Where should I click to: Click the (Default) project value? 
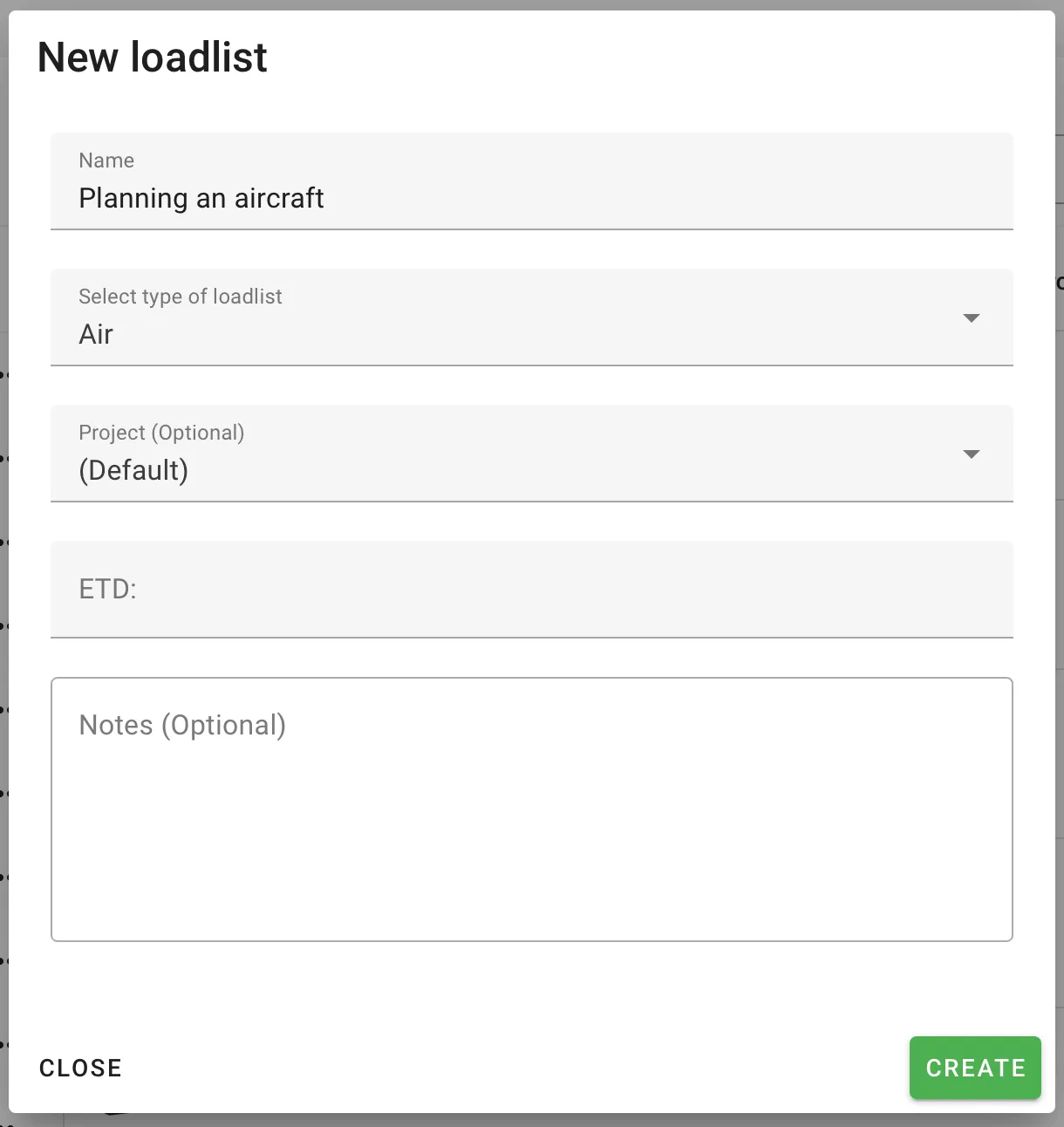tap(133, 470)
